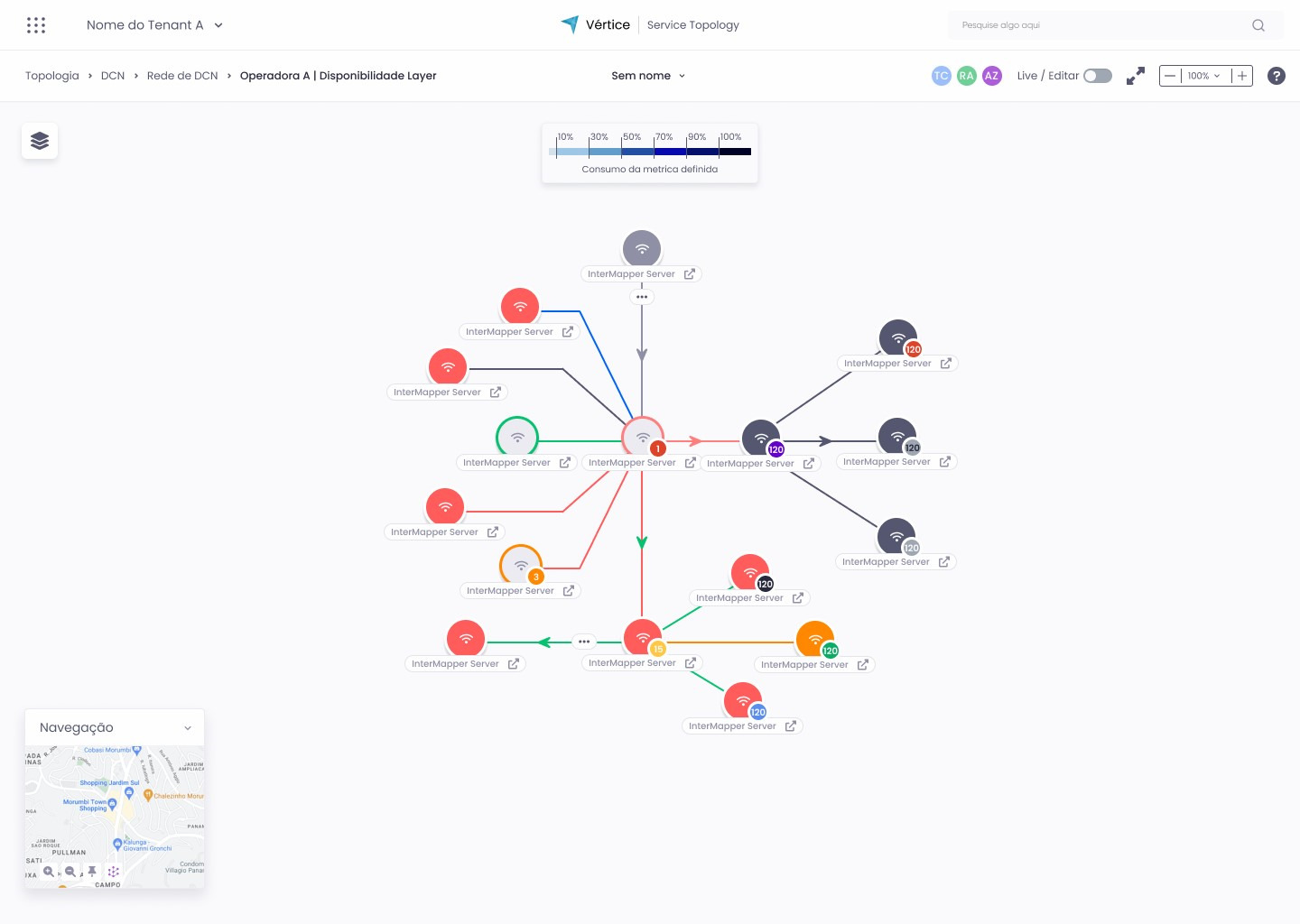Open the layers panel icon
This screenshot has height=924, width=1300.
[40, 141]
